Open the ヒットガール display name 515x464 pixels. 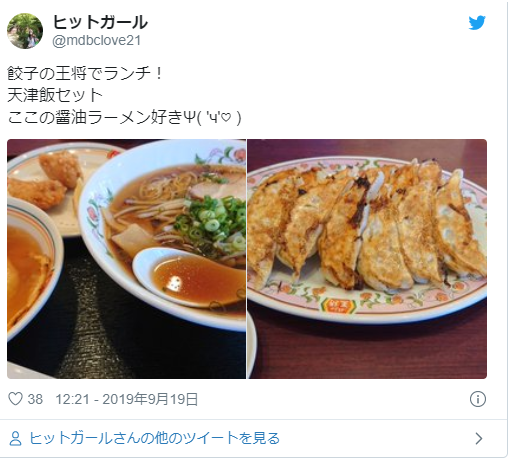point(100,23)
